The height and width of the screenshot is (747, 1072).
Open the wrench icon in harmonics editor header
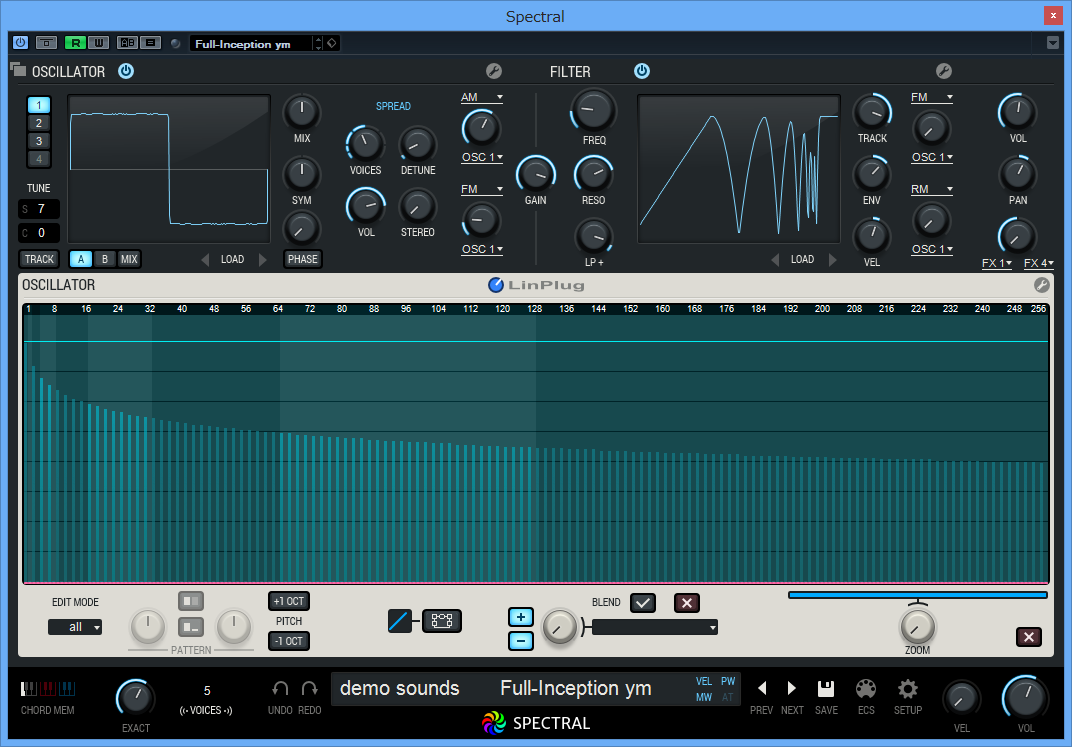coord(1041,285)
